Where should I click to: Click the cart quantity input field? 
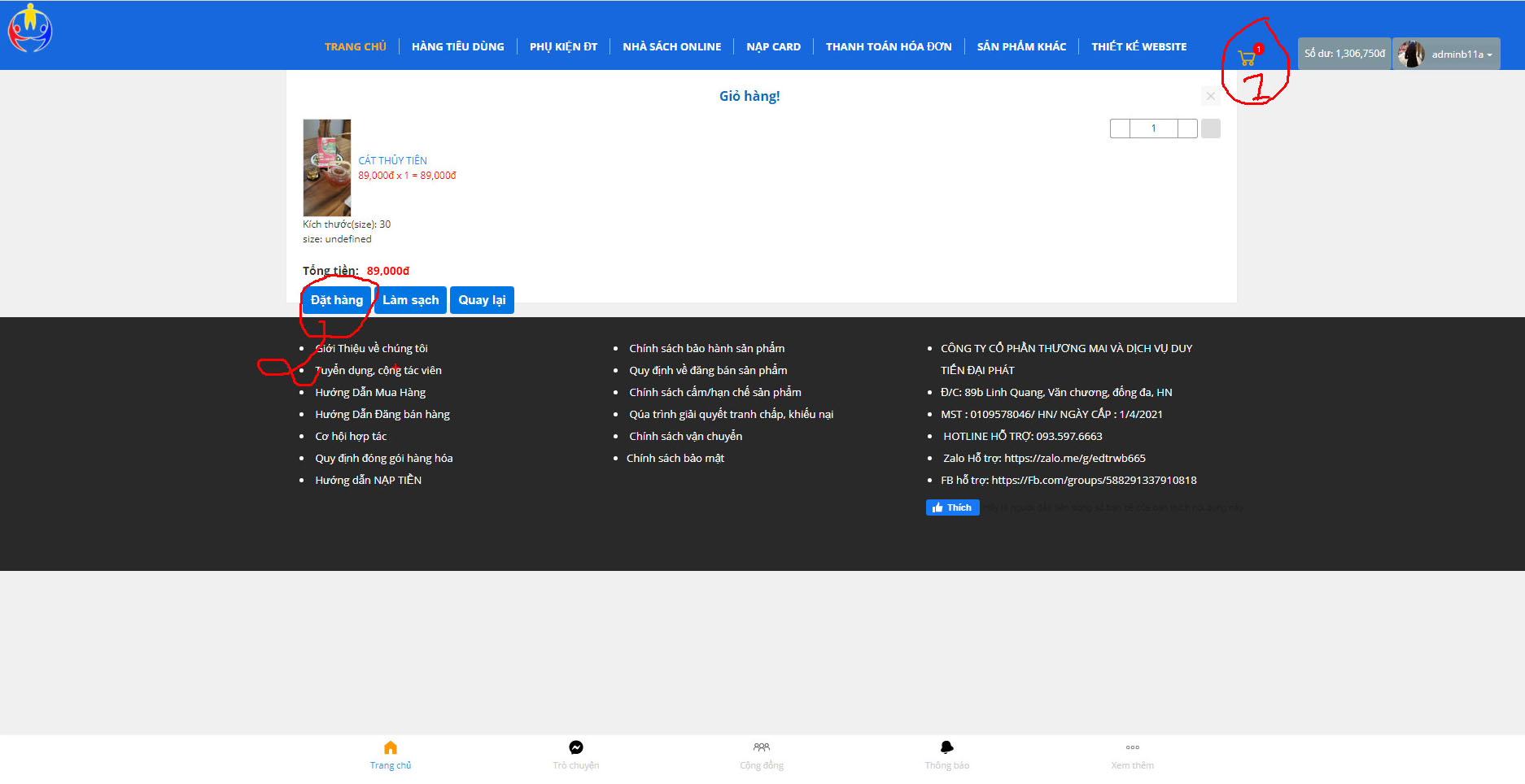coord(1153,128)
